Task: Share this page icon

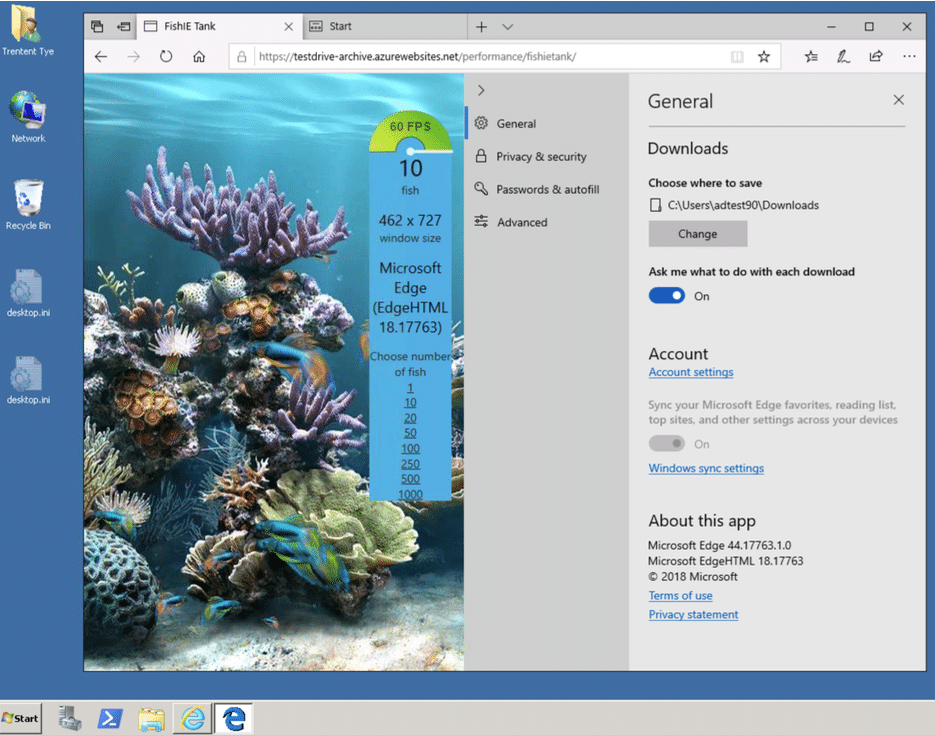Action: point(876,57)
